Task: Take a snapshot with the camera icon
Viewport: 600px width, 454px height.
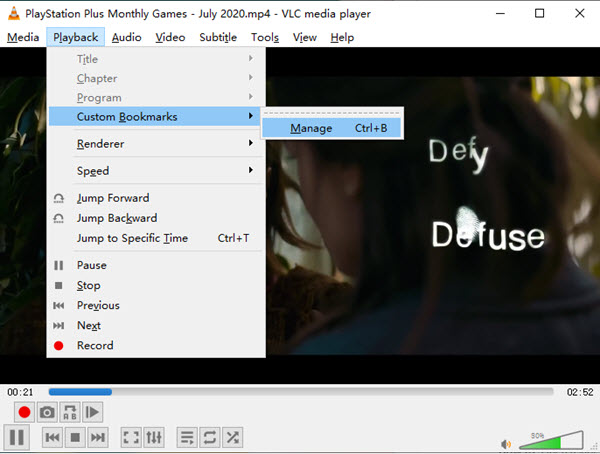Action: coord(47,412)
